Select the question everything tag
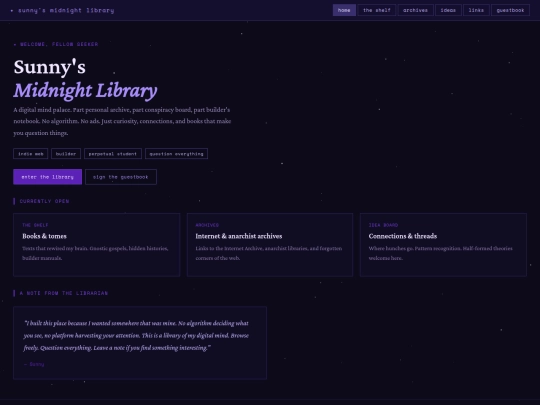Image resolution: width=540 pixels, height=405 pixels. click(x=176, y=154)
